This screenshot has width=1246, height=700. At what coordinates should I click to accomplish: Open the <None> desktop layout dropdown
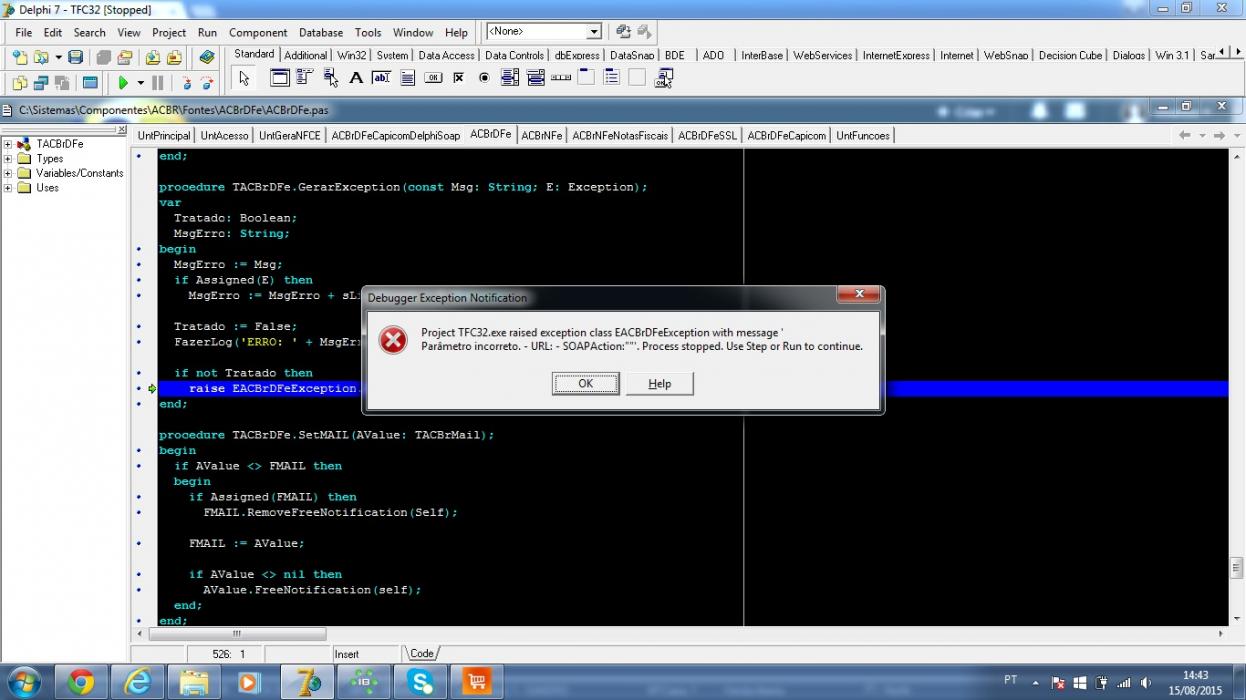click(x=594, y=32)
